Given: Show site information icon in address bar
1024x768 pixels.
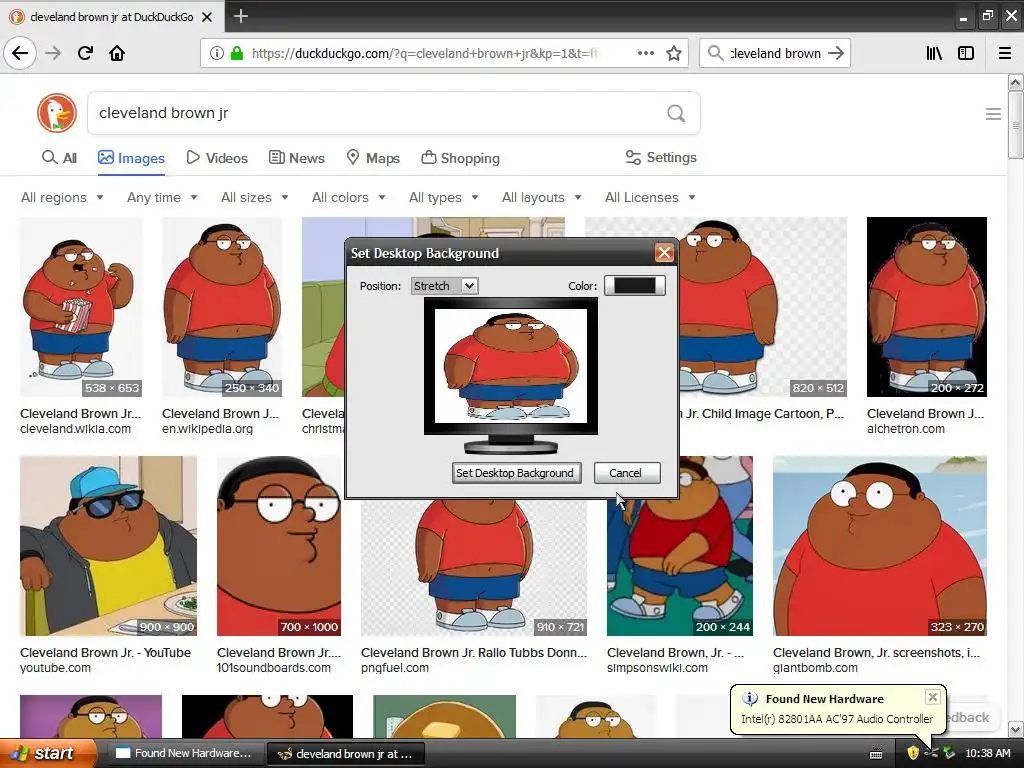Looking at the screenshot, I should [216, 53].
